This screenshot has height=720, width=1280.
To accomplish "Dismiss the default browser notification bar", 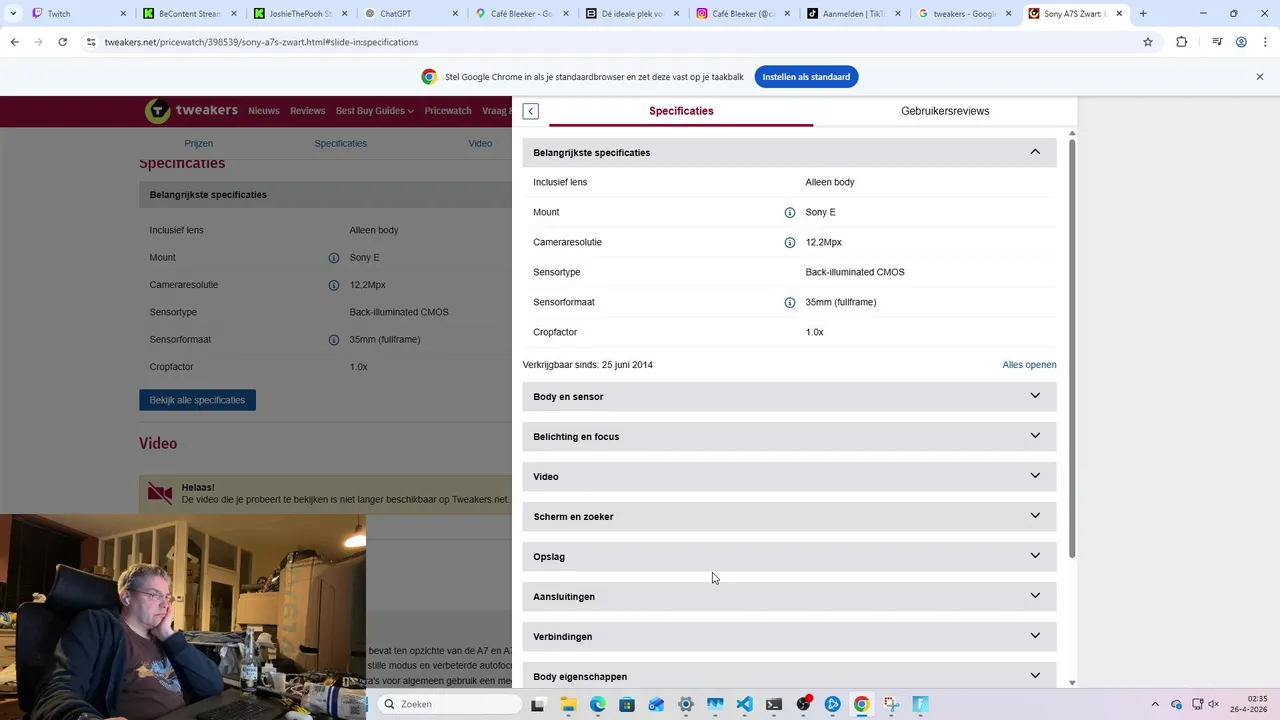I will tap(1260, 77).
